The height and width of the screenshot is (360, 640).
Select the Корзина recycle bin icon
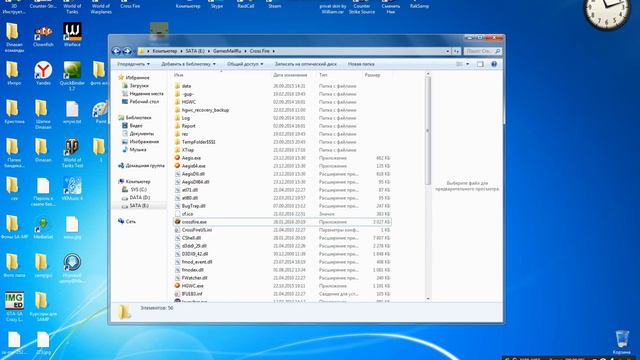(622, 342)
